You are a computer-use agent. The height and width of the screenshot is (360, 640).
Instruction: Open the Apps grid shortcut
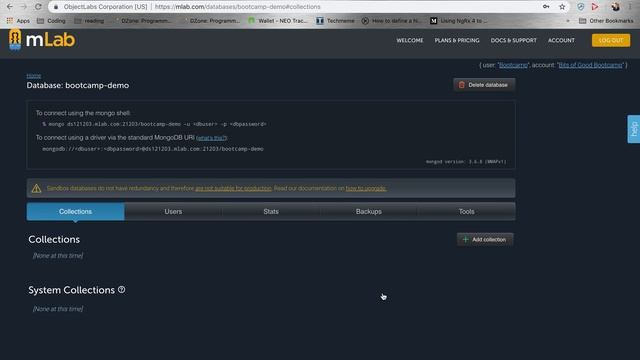pos(18,20)
